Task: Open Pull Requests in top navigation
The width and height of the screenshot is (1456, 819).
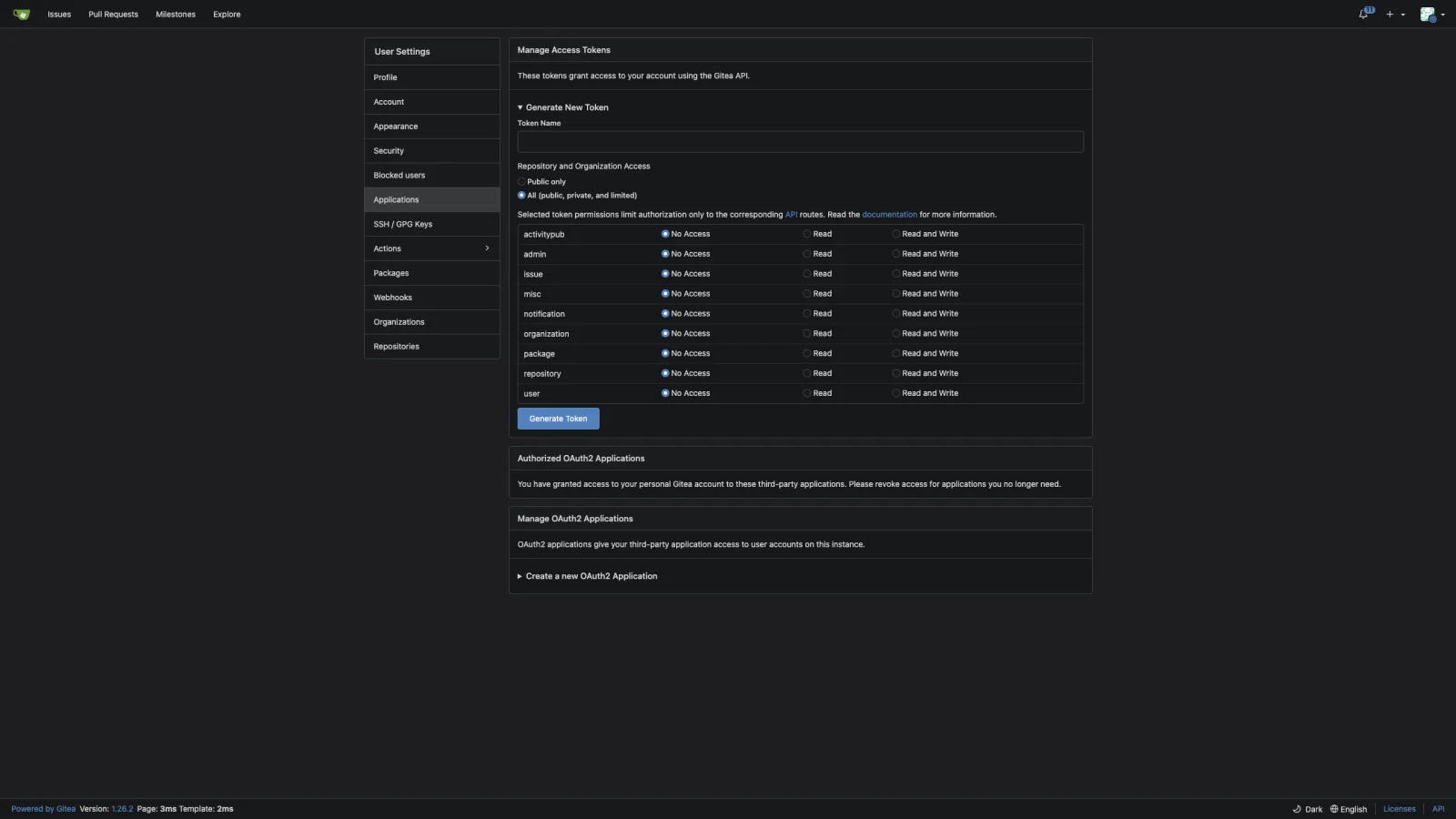Action: pos(113,15)
